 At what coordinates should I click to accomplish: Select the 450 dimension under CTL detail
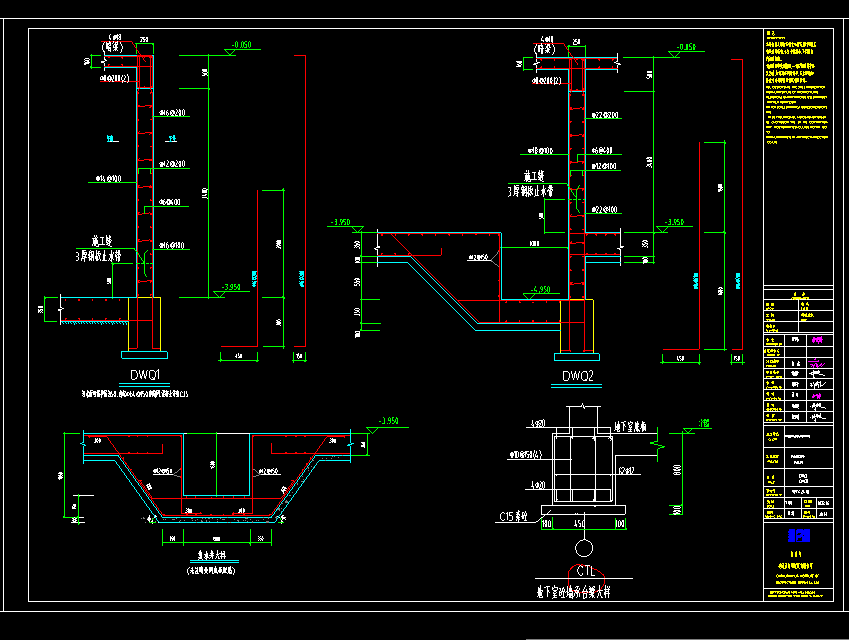(x=579, y=524)
